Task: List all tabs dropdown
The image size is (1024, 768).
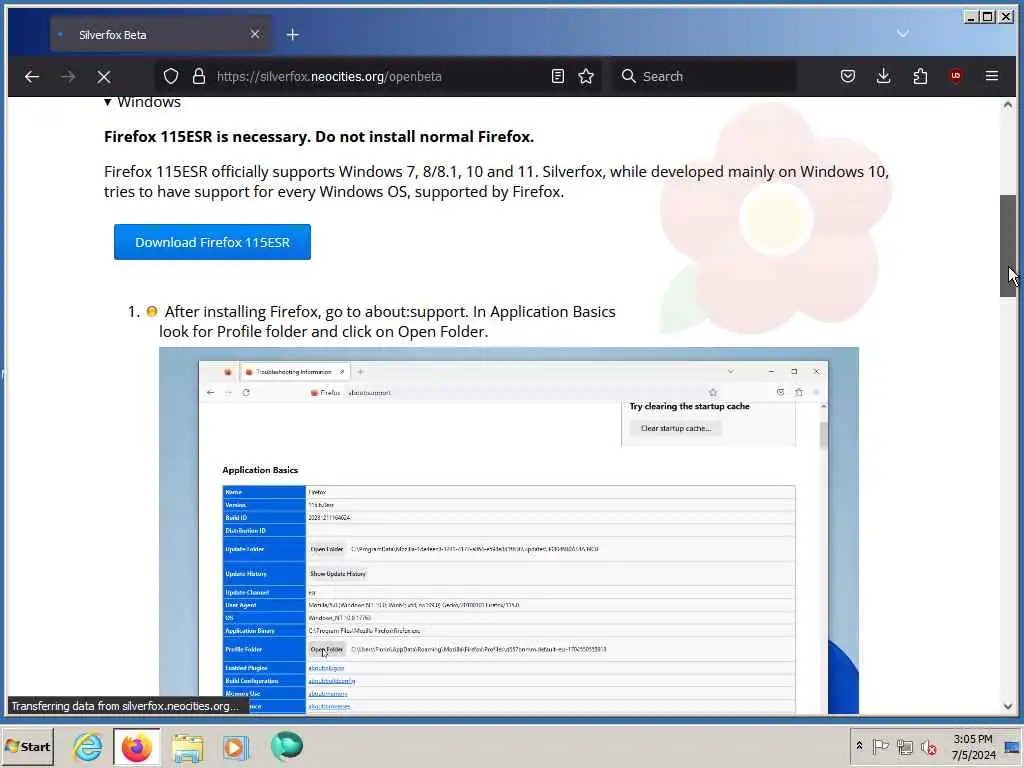Action: pyautogui.click(x=903, y=33)
